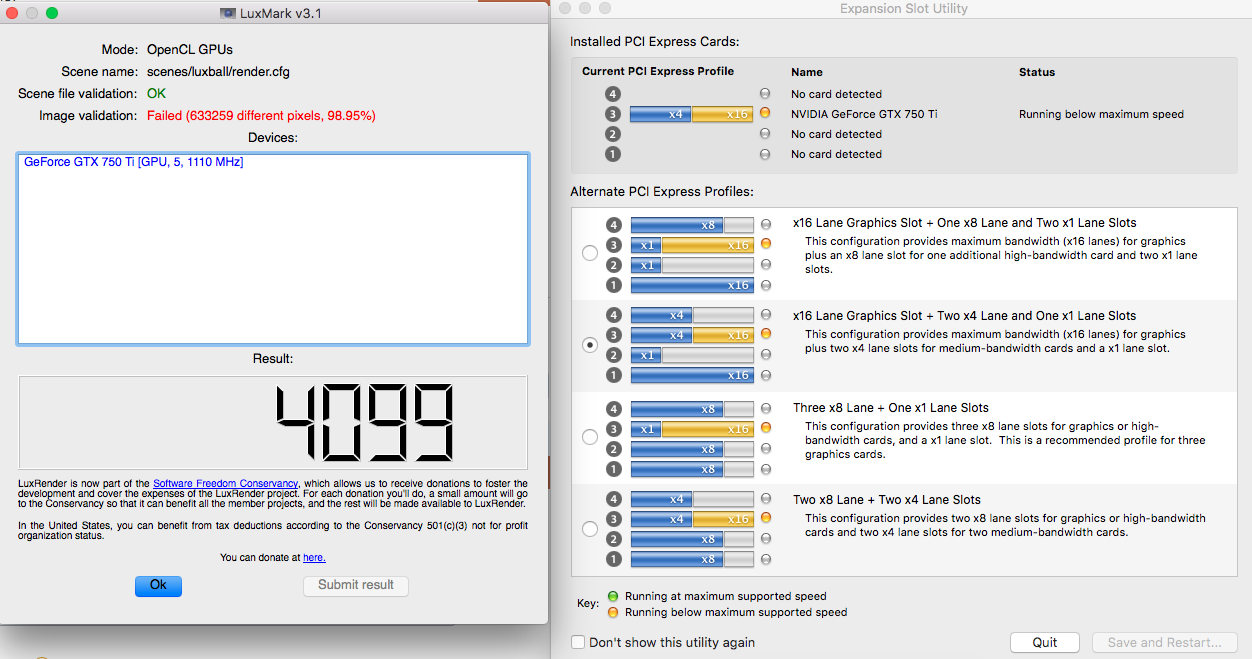
Task: Click the slot 1 x8 bar in the Two x8 Lane + Two x4 profile
Action: click(x=692, y=559)
